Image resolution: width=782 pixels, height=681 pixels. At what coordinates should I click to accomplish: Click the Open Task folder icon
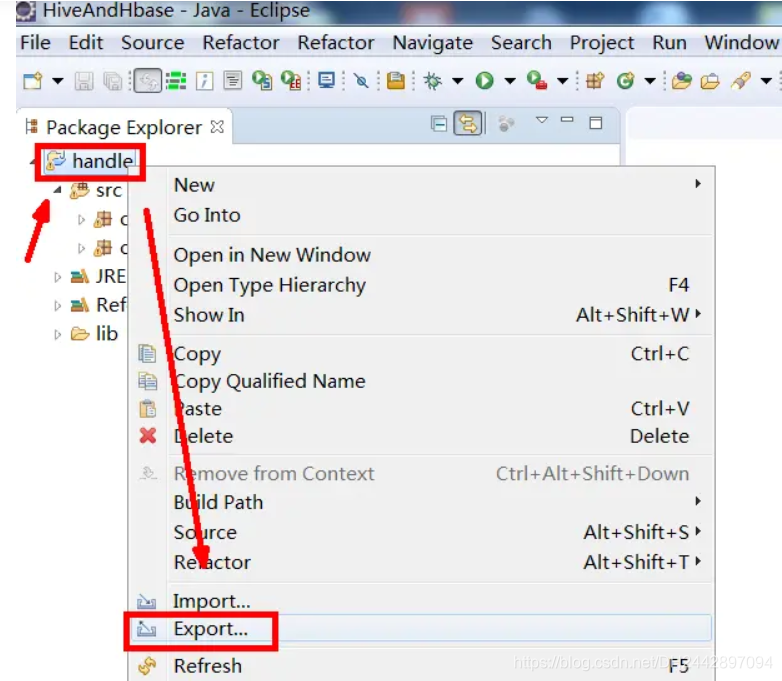tap(710, 81)
